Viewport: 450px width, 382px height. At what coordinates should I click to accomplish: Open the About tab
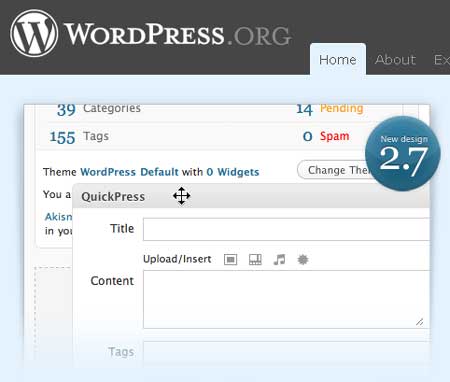395,60
